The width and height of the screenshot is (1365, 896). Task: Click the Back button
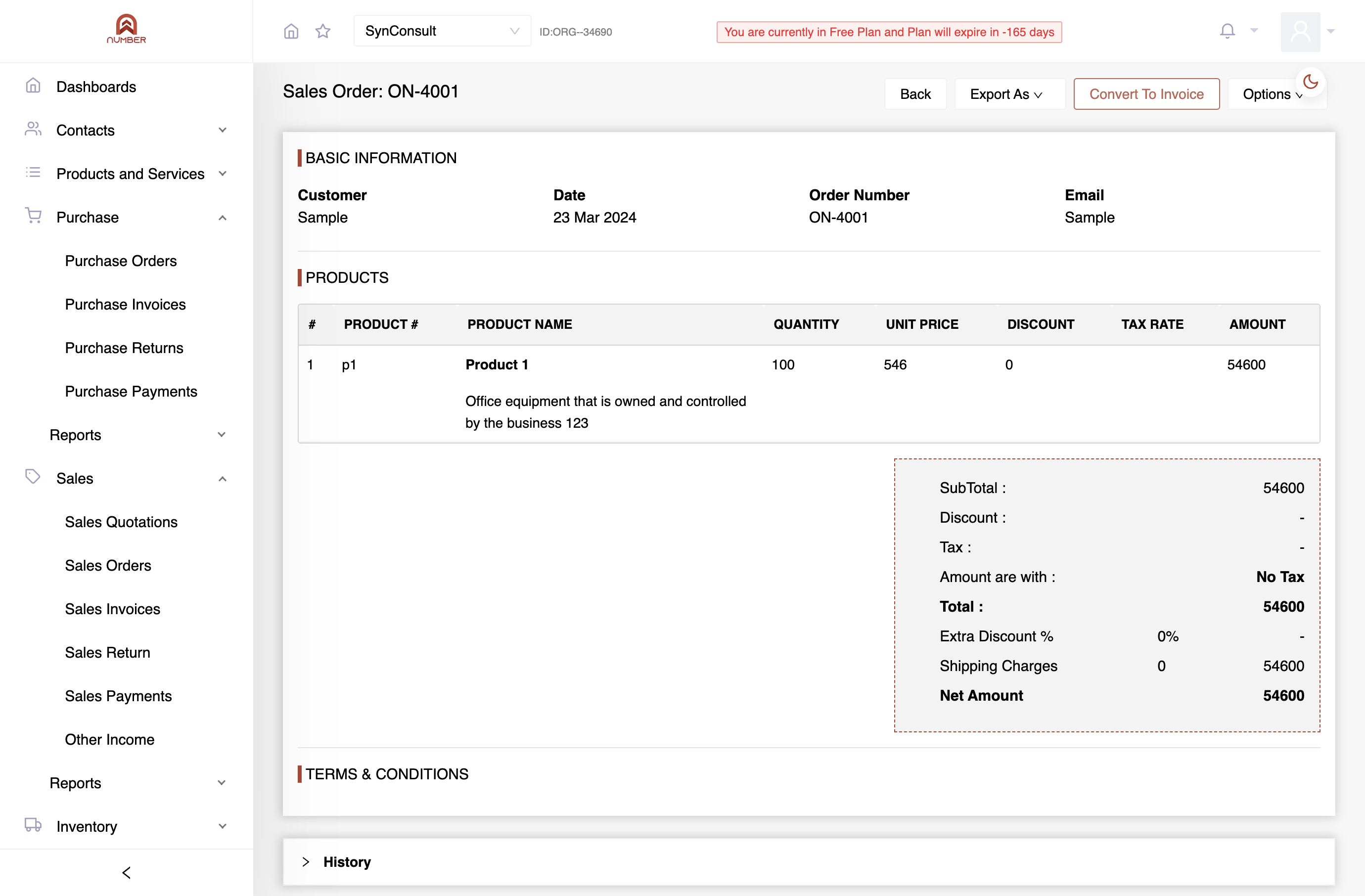[915, 94]
